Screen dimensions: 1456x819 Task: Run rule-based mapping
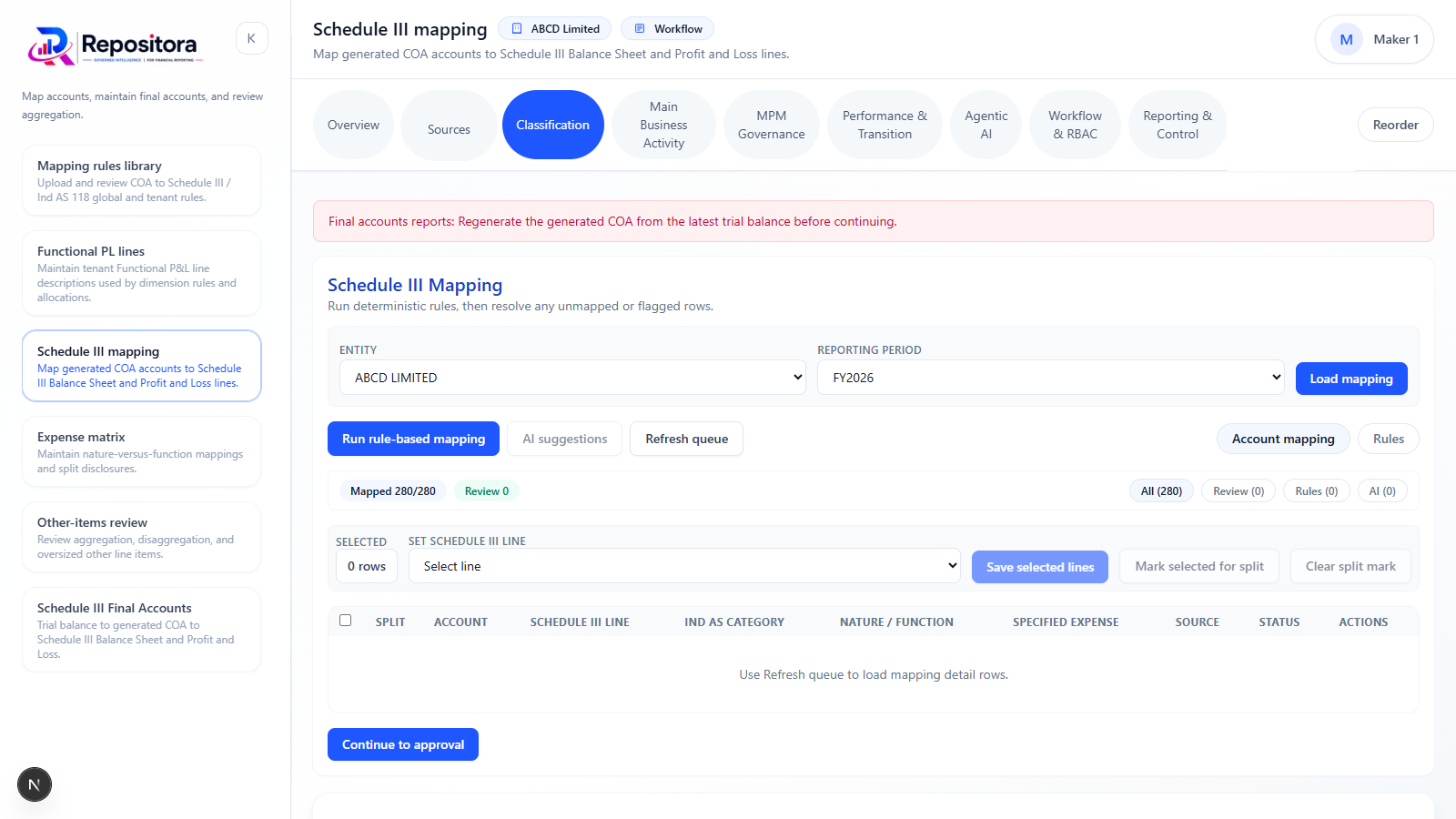413,439
